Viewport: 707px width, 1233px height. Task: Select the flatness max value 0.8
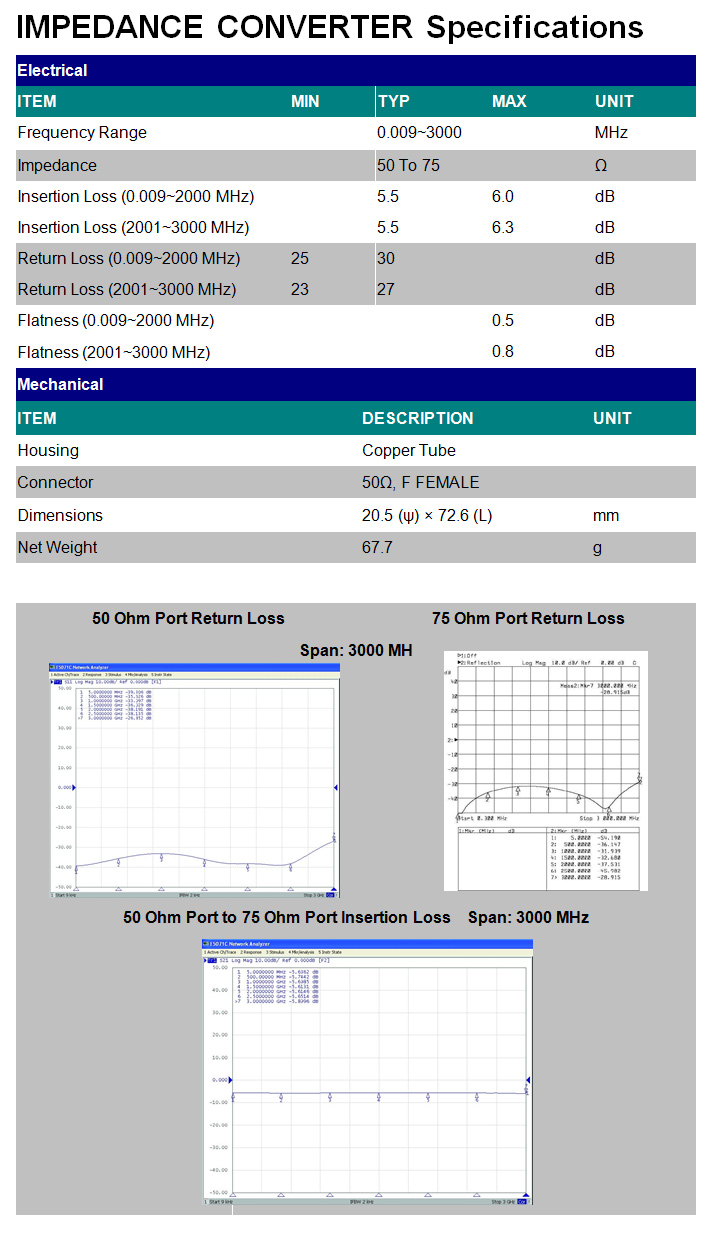(502, 352)
